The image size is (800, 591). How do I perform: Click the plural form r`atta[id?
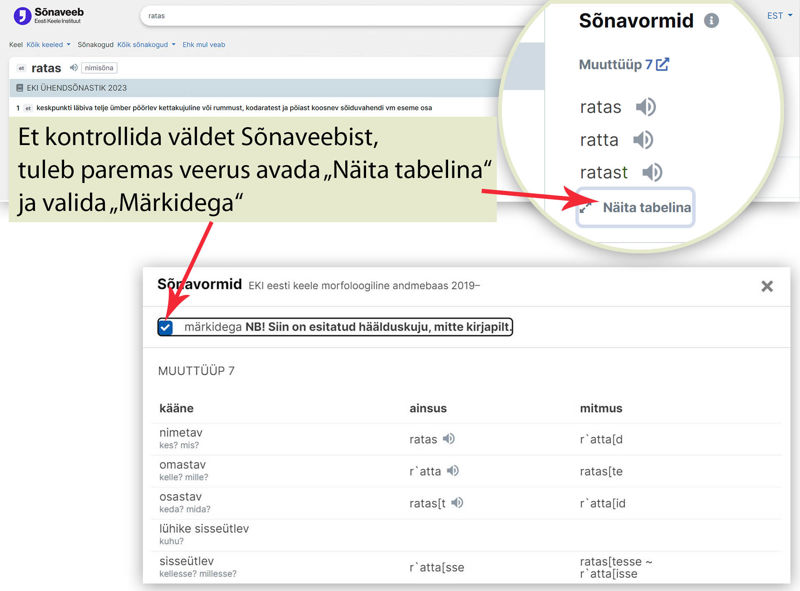603,504
